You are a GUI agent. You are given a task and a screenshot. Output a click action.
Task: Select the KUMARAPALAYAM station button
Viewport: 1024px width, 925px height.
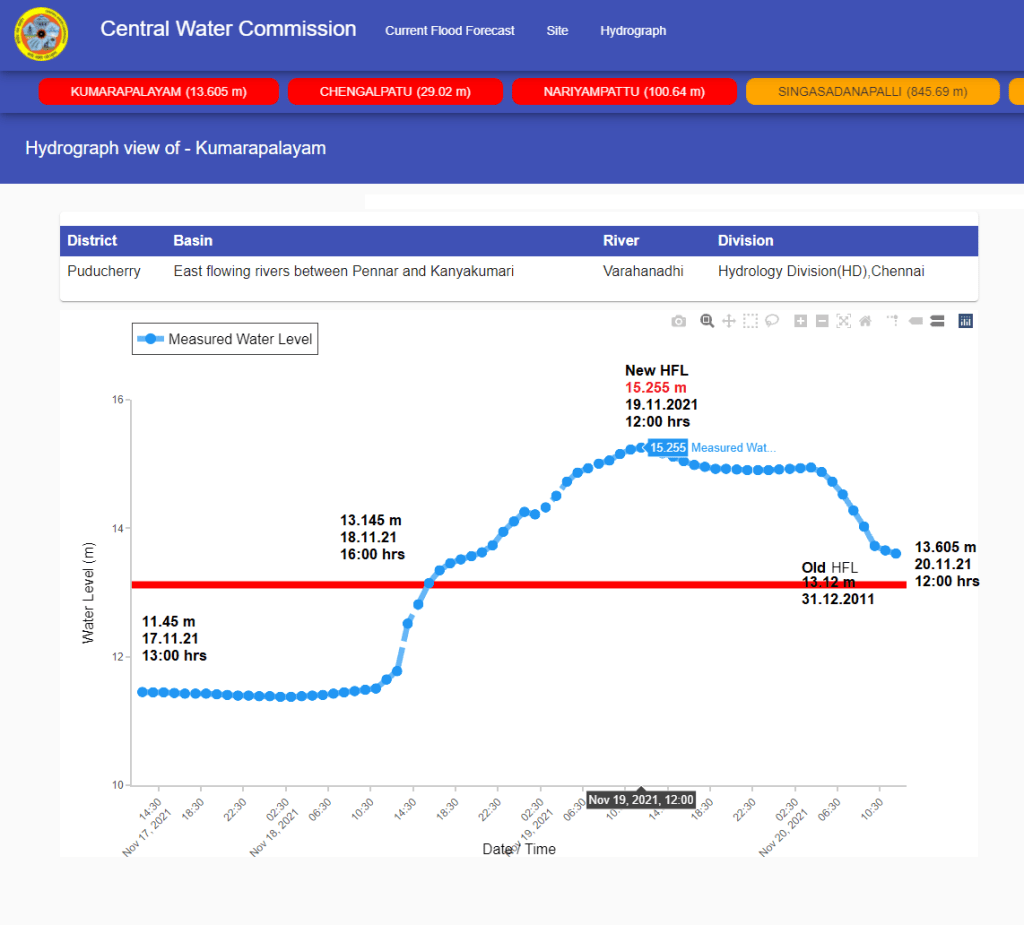click(159, 92)
